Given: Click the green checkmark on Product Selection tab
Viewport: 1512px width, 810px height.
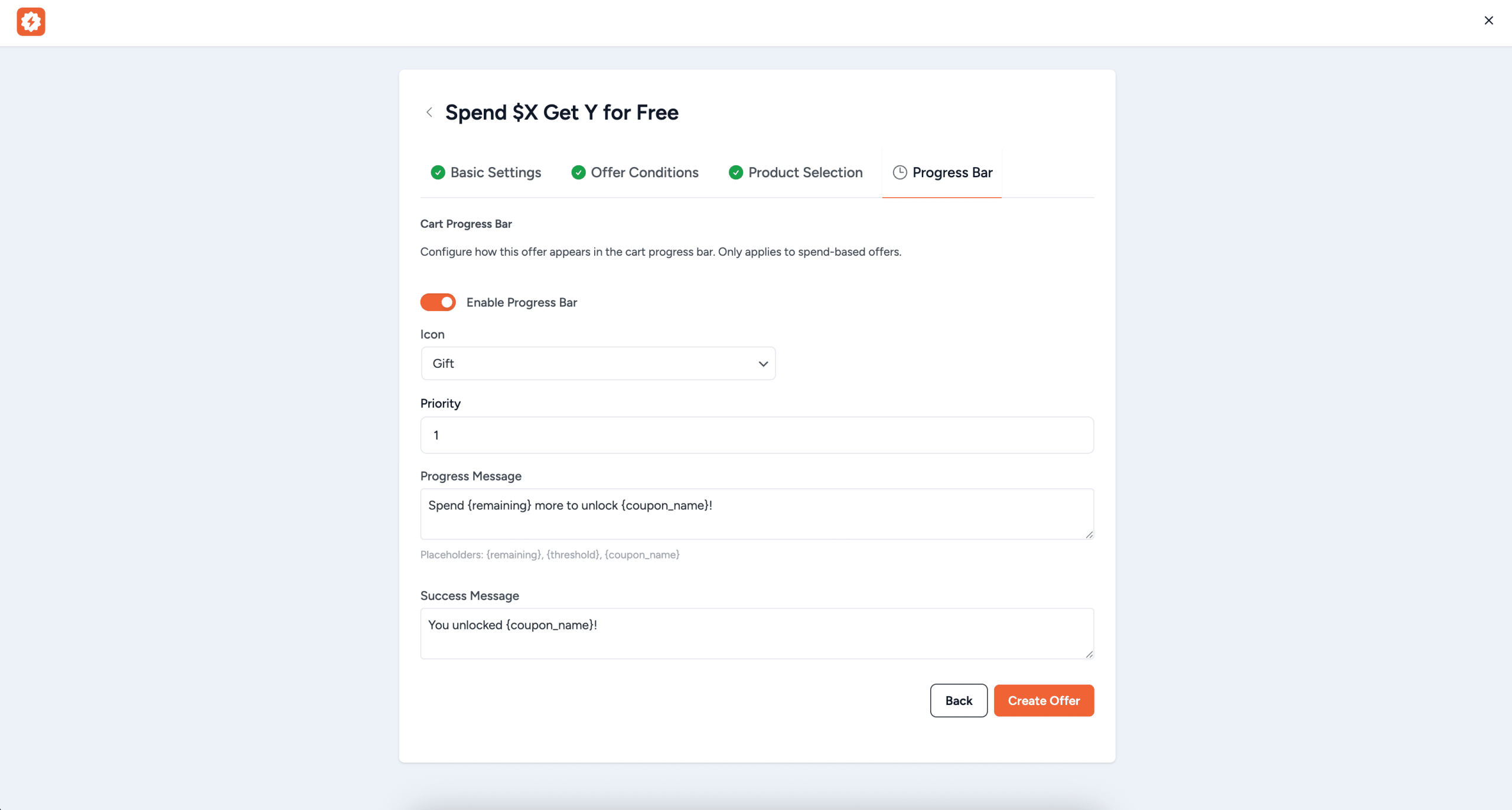Looking at the screenshot, I should (x=735, y=172).
